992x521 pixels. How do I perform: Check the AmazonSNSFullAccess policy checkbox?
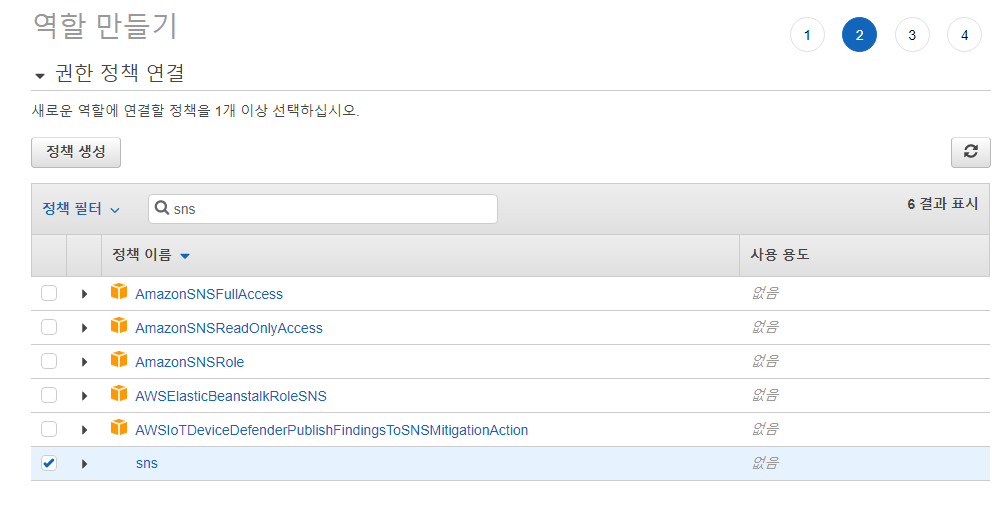(49, 293)
